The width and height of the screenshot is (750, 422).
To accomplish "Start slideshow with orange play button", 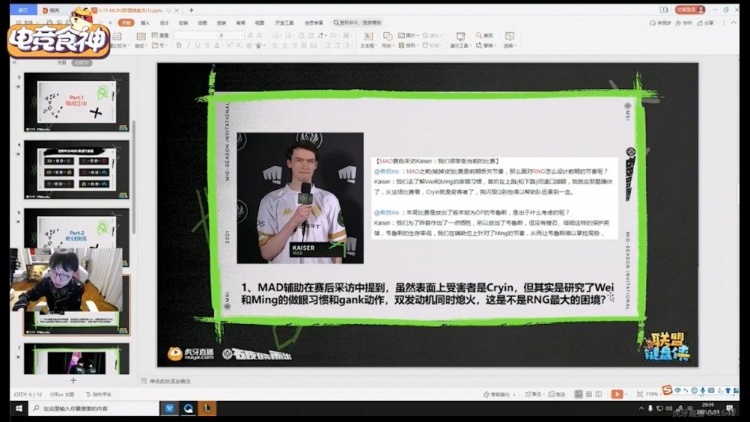I will point(617,394).
